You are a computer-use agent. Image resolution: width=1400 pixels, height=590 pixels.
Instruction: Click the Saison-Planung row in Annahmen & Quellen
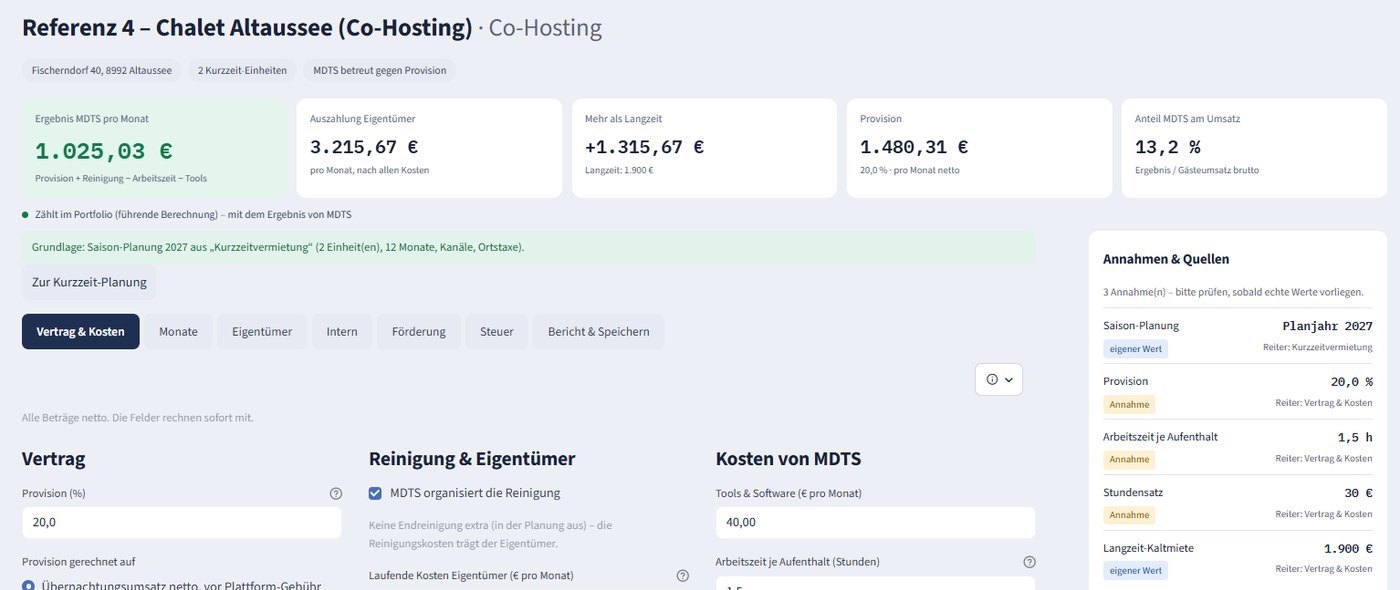1238,337
